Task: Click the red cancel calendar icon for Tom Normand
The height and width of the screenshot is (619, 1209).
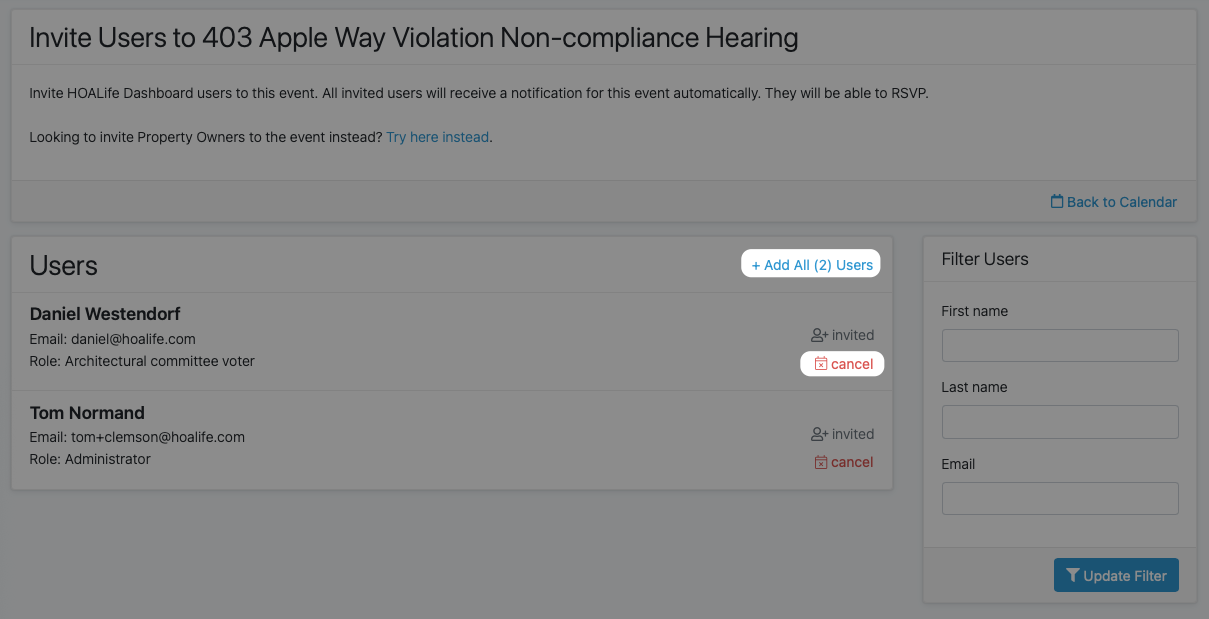Action: [x=821, y=462]
